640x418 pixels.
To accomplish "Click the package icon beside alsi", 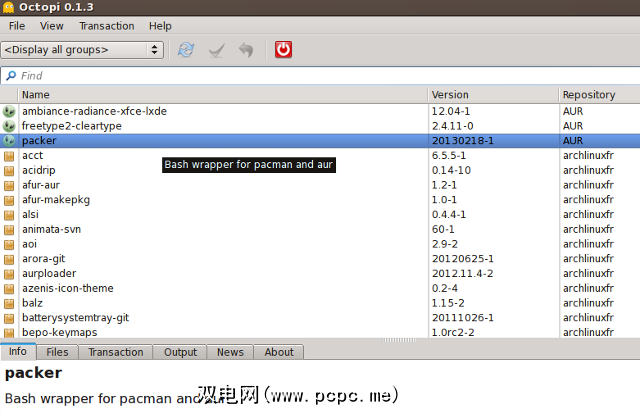I will pos(9,215).
